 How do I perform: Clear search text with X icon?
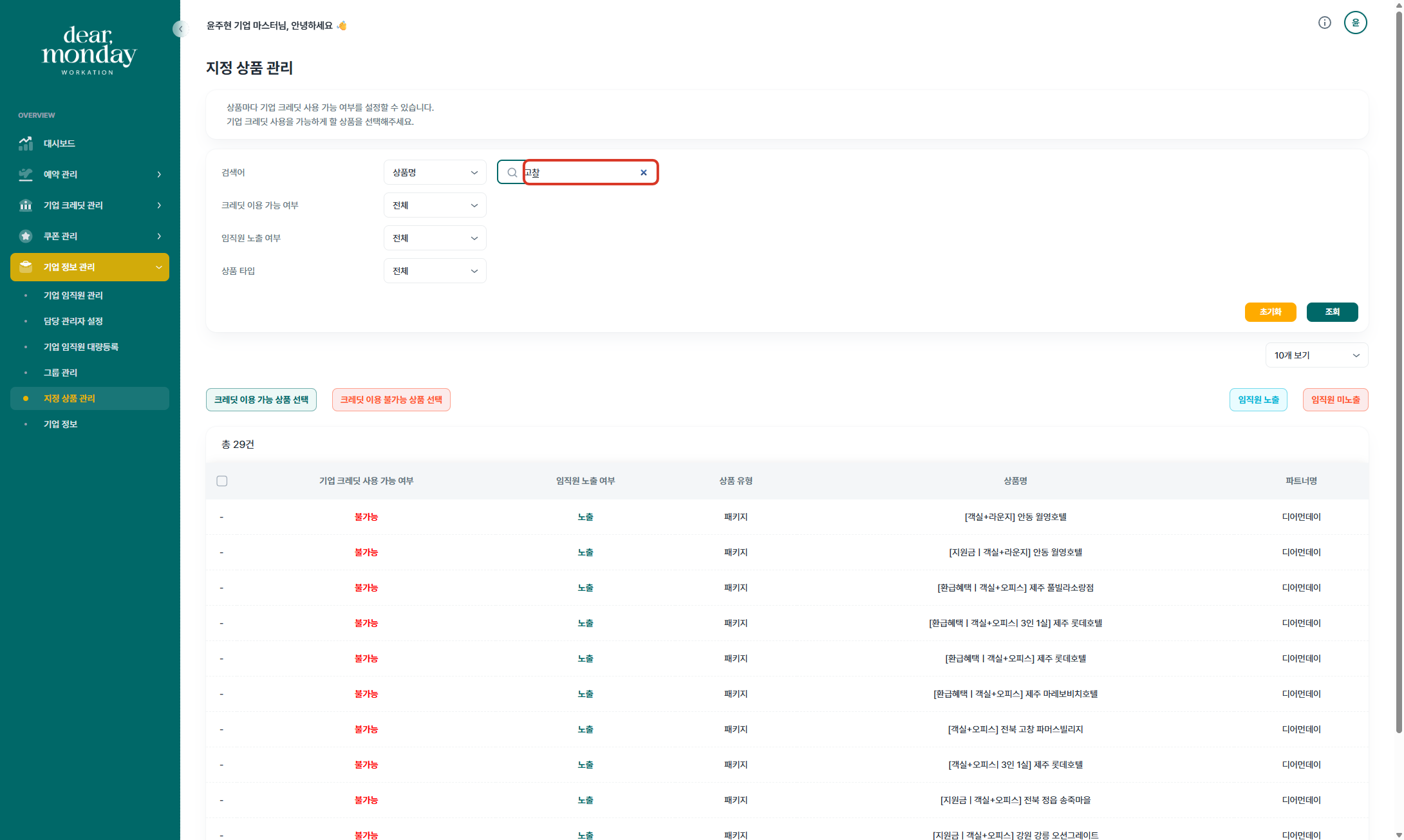[643, 173]
